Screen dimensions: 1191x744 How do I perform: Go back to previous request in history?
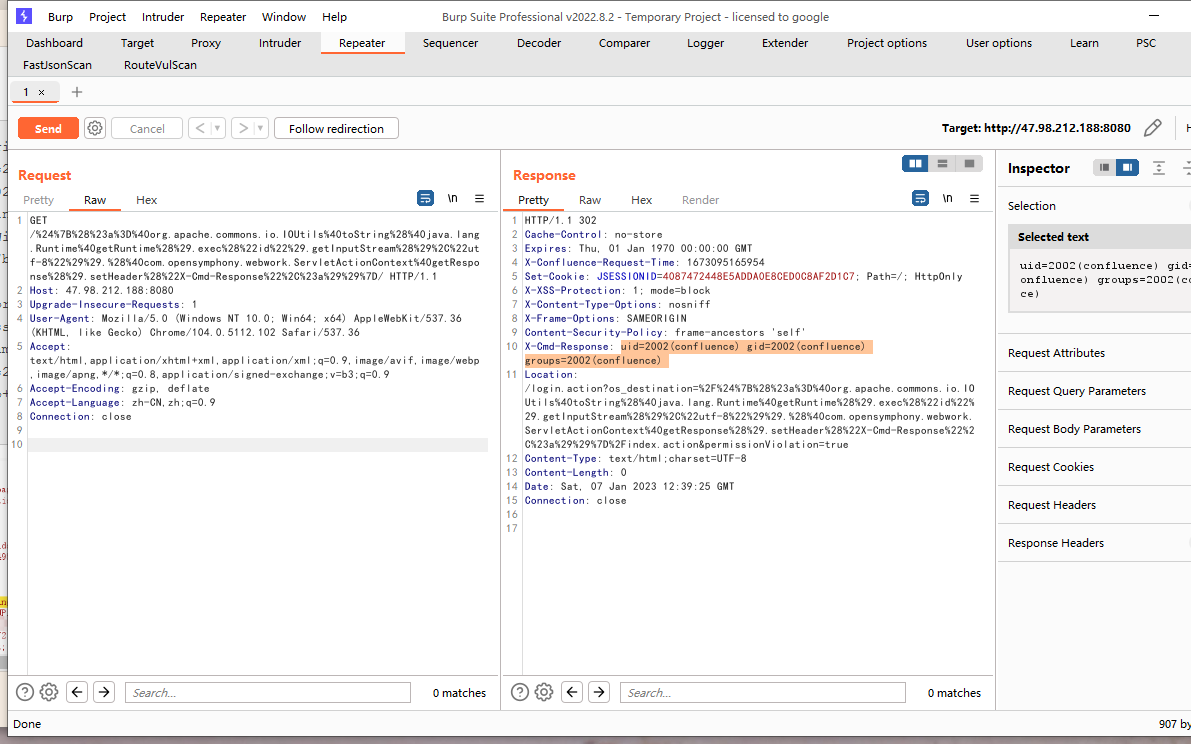click(x=200, y=128)
